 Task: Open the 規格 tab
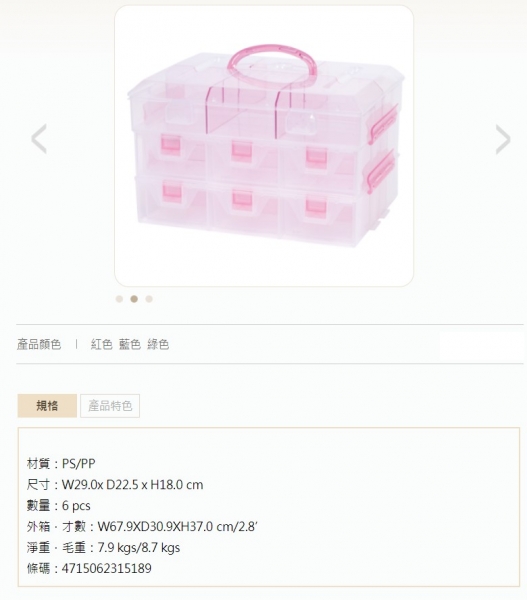tap(47, 406)
